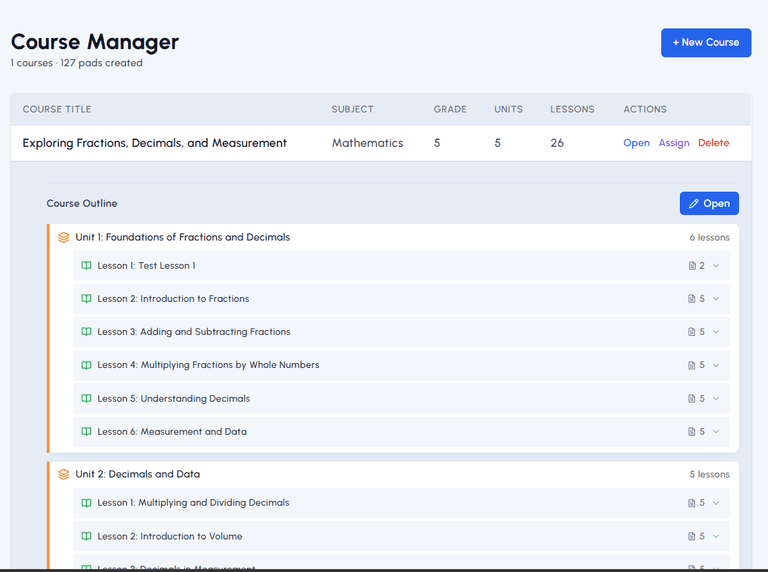This screenshot has height=572, width=768.
Task: Click book icon for Introduction to Fractions
Action: point(86,299)
